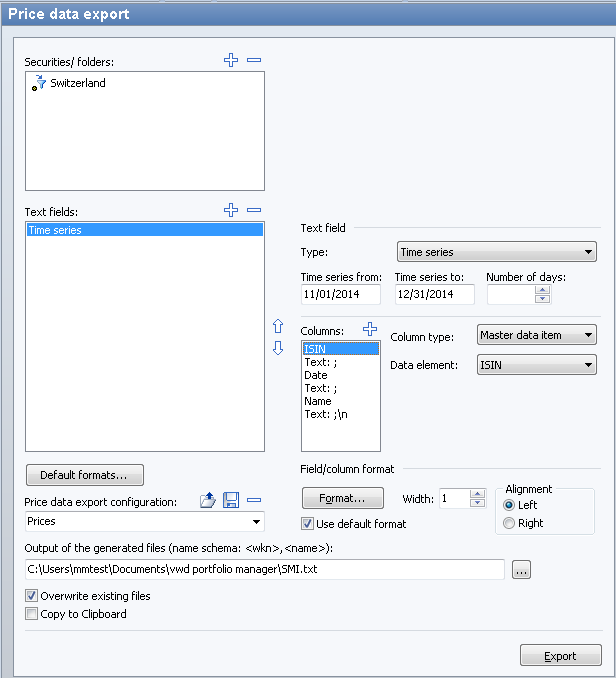Enable Copy to Clipboard checkbox
The image size is (616, 678).
(31, 614)
